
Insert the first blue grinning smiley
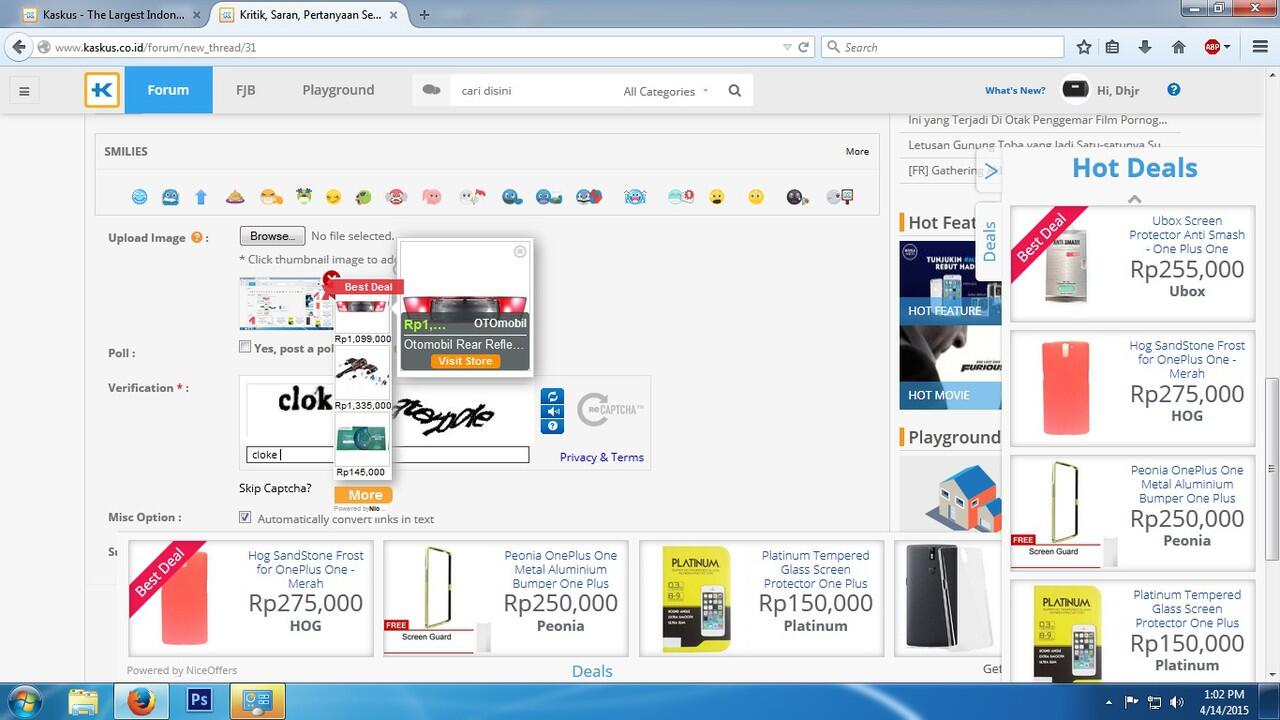(x=140, y=197)
